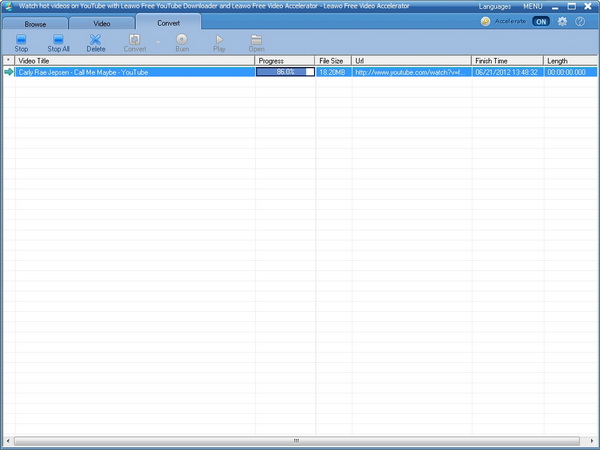Sort by Finish Time column header
The height and width of the screenshot is (450, 600).
click(507, 60)
